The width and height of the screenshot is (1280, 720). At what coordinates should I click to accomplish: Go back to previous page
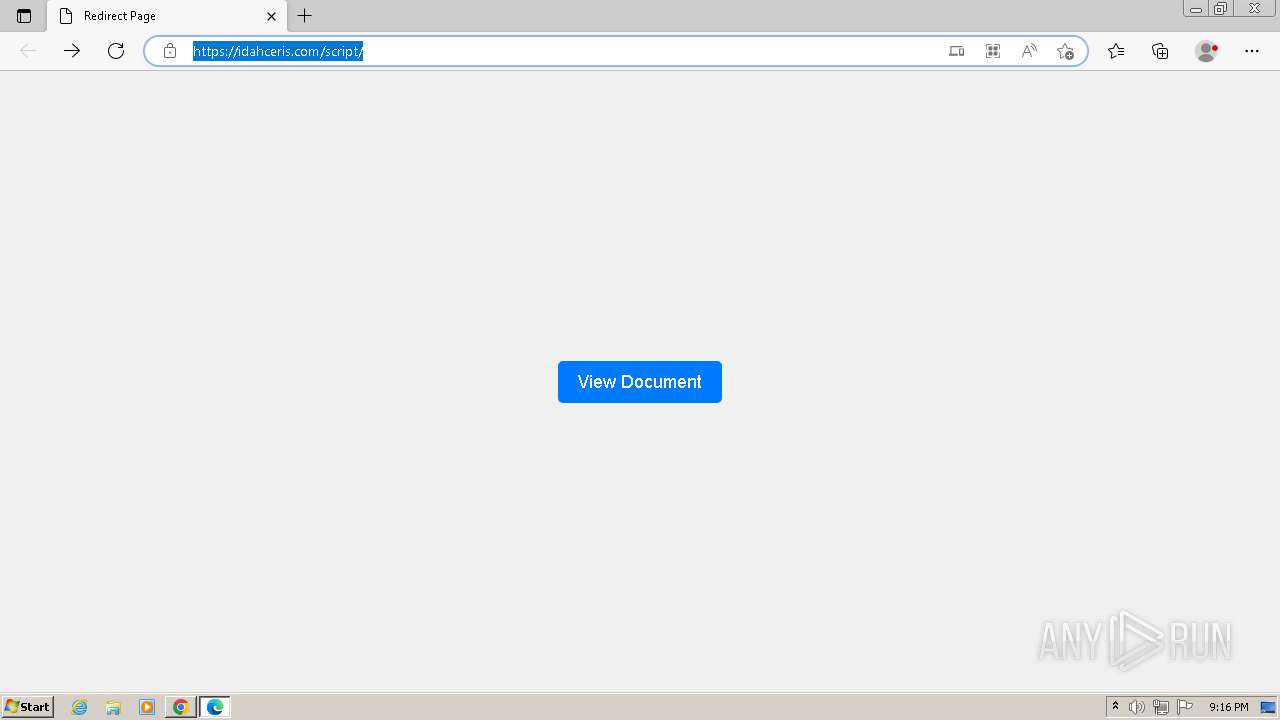[x=28, y=51]
